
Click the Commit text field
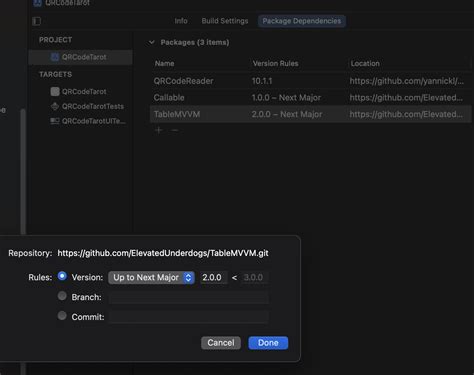189,317
